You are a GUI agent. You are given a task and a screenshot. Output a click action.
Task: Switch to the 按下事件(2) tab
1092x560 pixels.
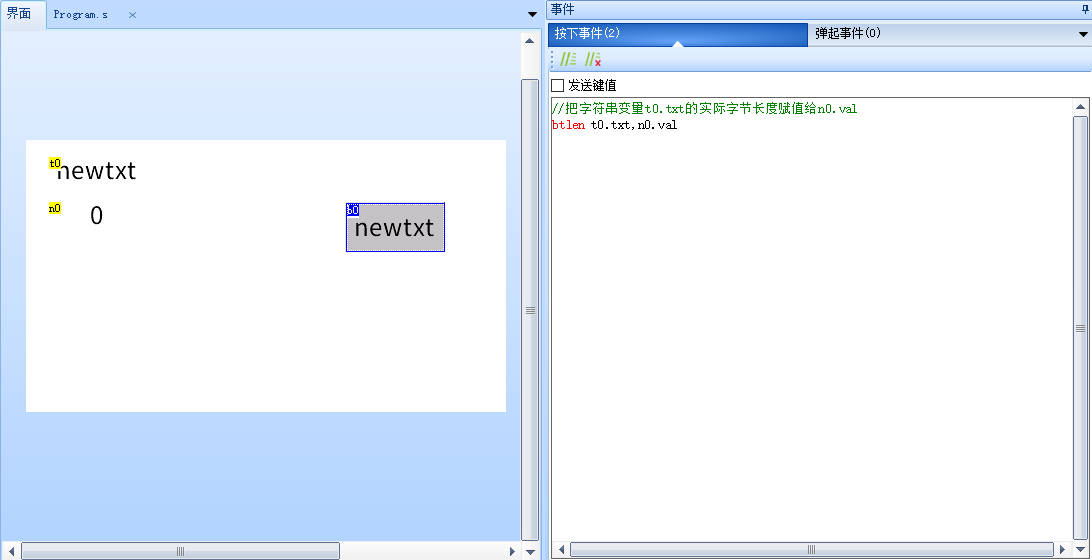tap(677, 34)
